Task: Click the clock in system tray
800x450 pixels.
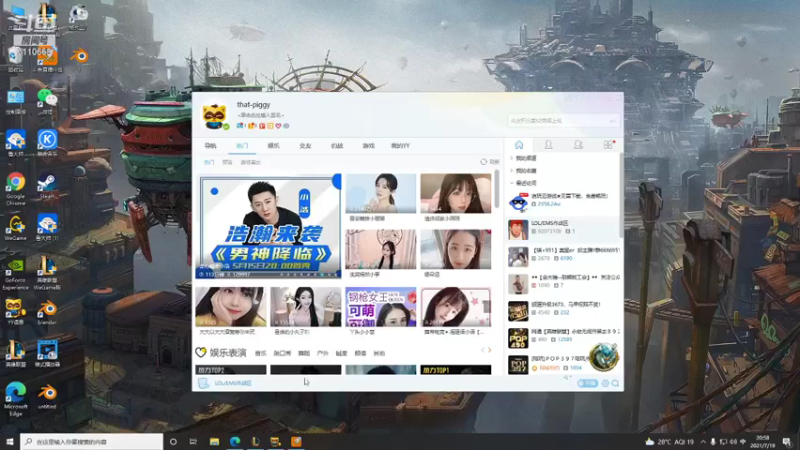Action: click(x=762, y=441)
